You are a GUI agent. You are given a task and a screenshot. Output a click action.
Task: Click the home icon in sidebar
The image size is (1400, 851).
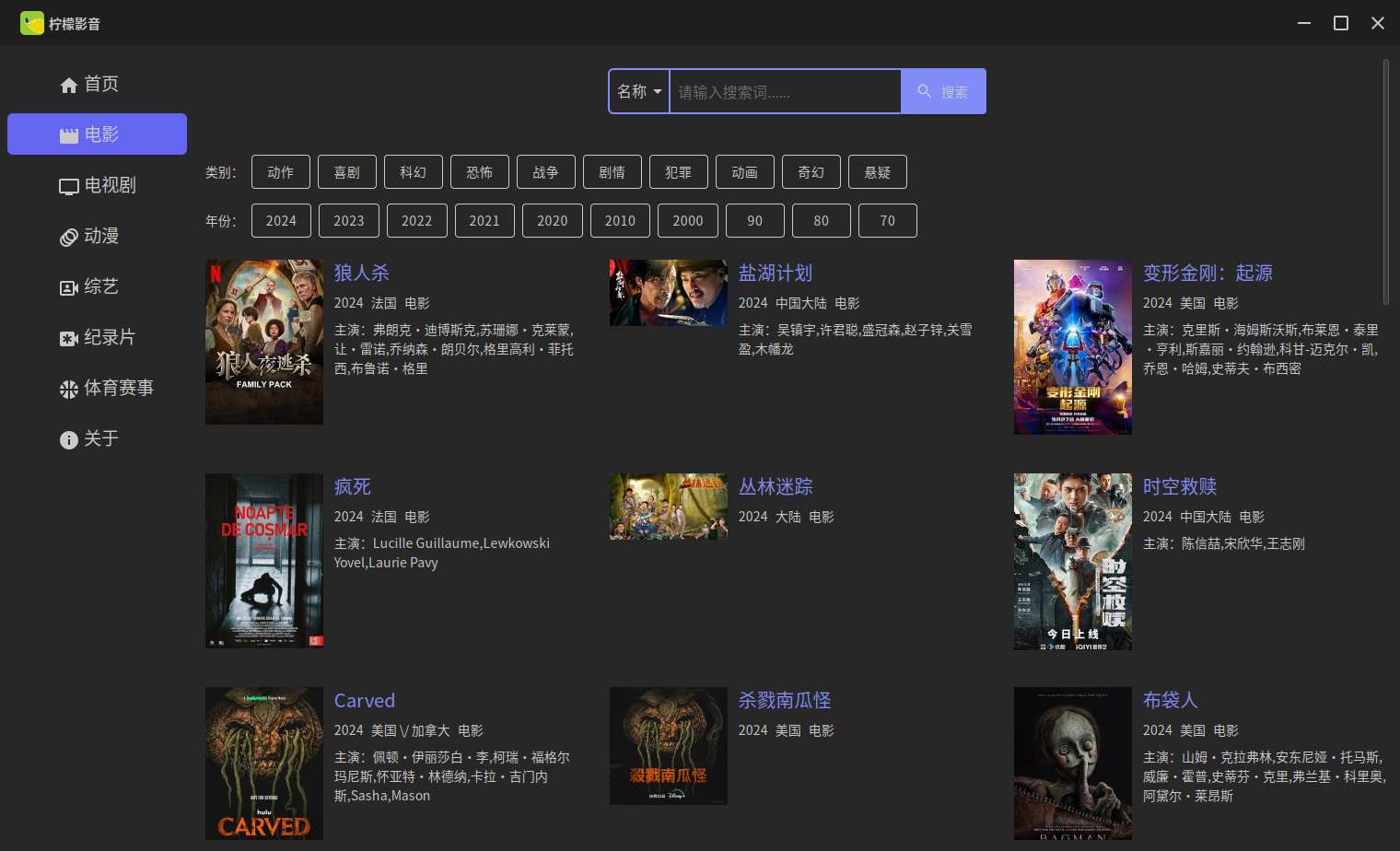coord(69,86)
